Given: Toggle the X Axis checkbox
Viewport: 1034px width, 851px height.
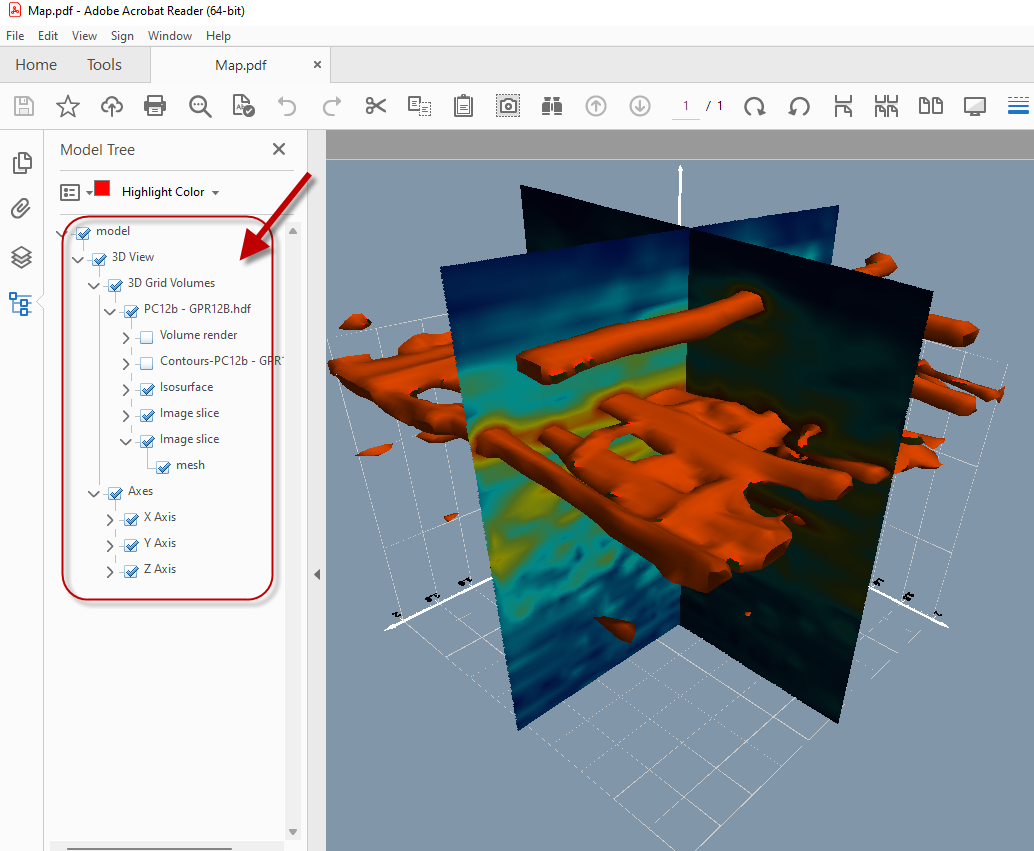Looking at the screenshot, I should point(131,519).
